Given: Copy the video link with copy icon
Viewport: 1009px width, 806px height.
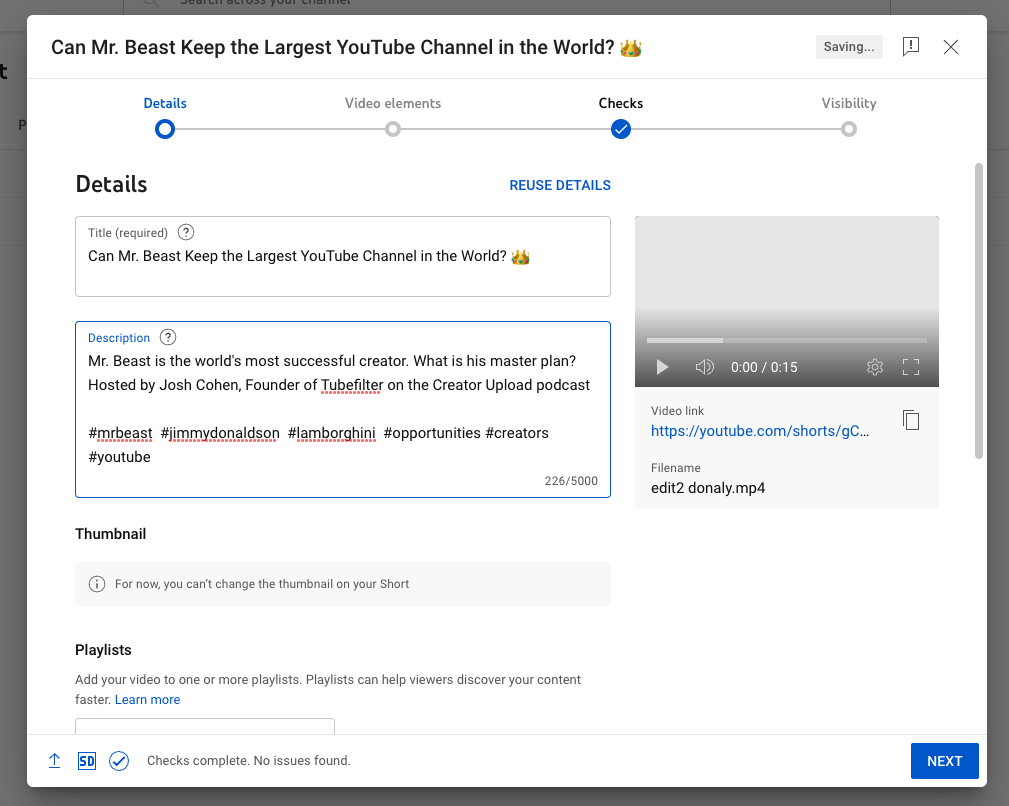Looking at the screenshot, I should pos(911,420).
